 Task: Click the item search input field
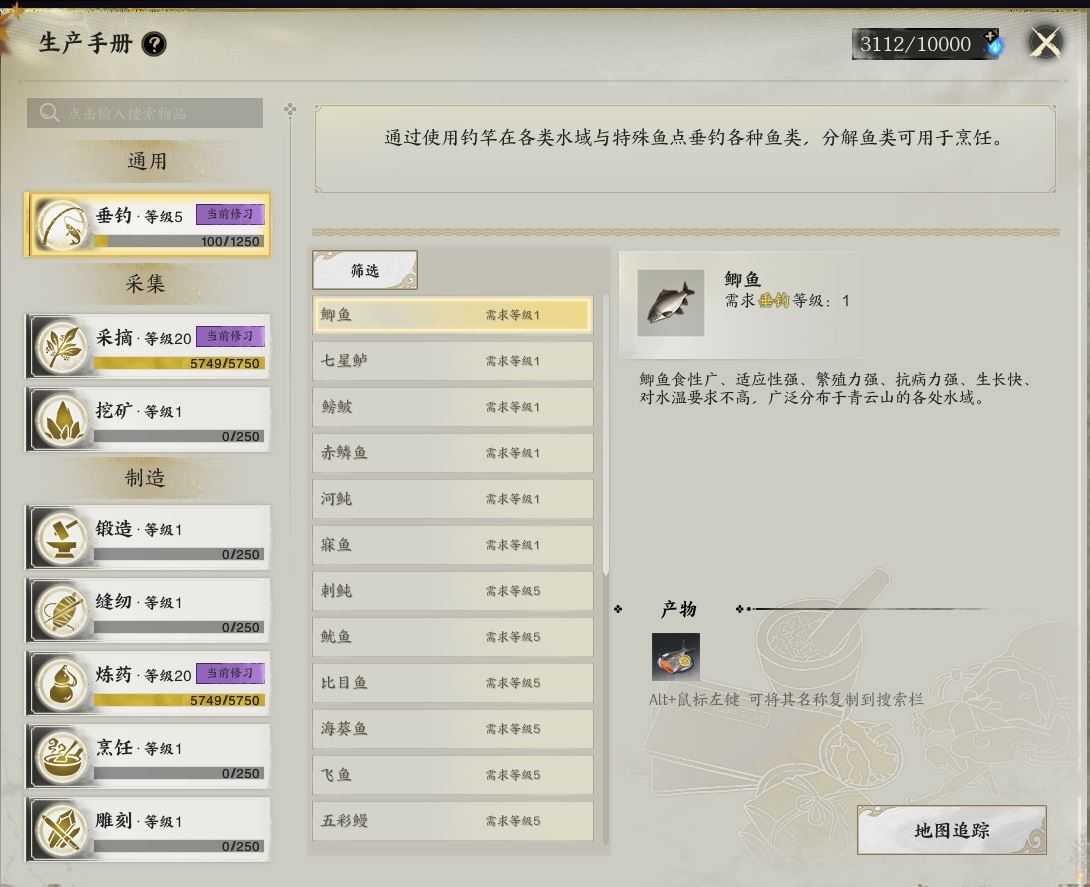(145, 113)
